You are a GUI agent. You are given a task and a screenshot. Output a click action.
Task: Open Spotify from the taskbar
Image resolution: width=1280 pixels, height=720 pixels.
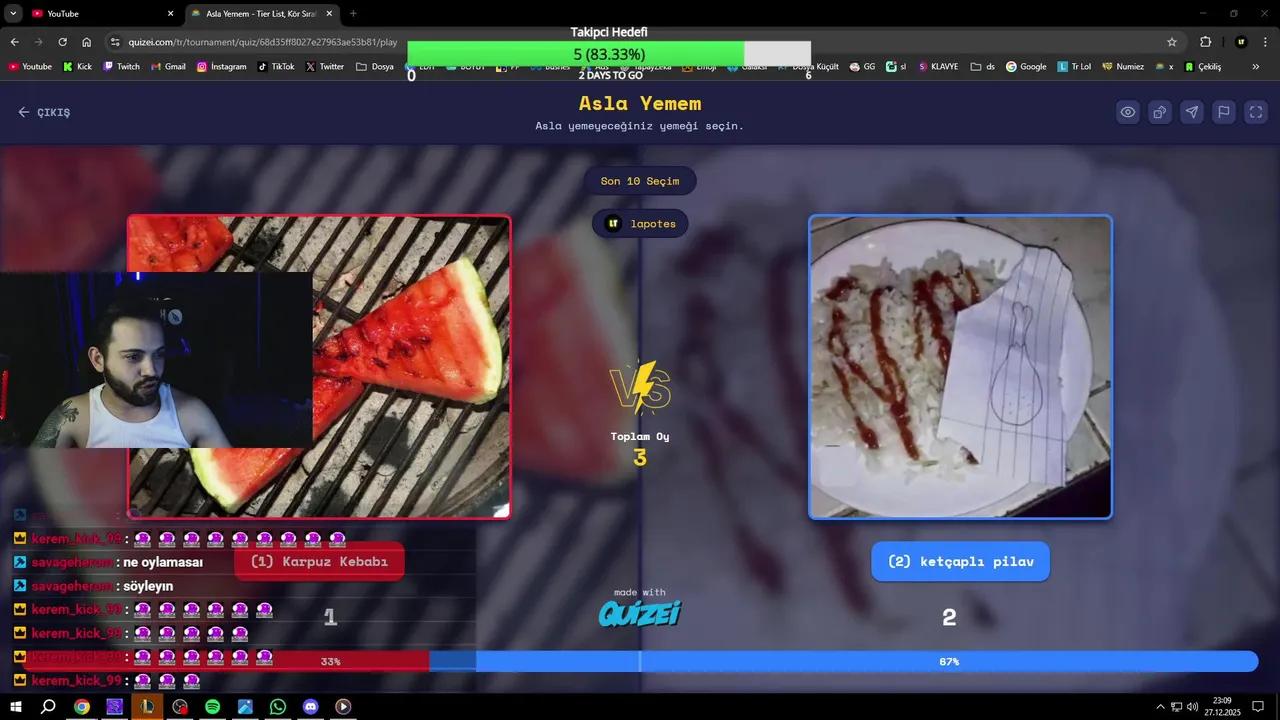point(212,706)
